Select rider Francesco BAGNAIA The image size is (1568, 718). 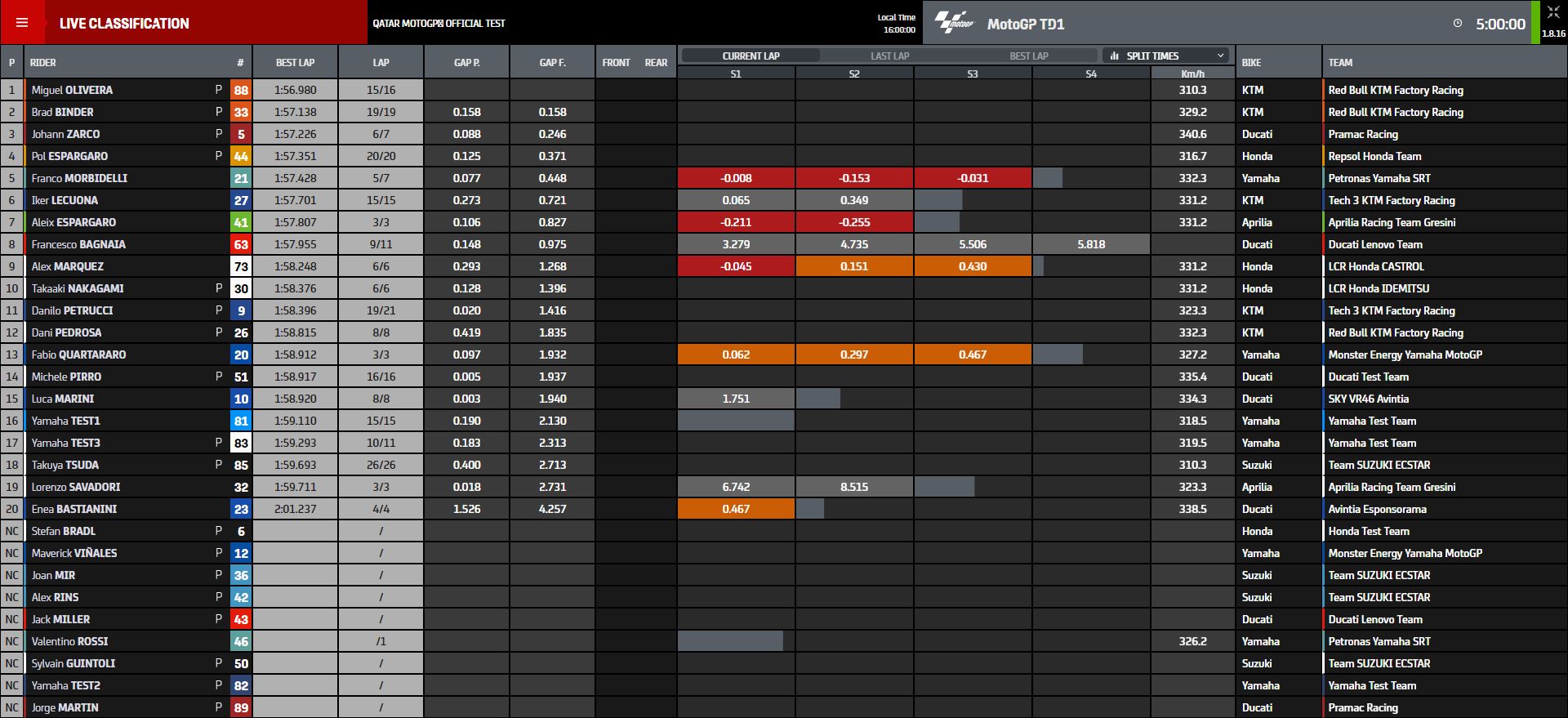coord(78,244)
